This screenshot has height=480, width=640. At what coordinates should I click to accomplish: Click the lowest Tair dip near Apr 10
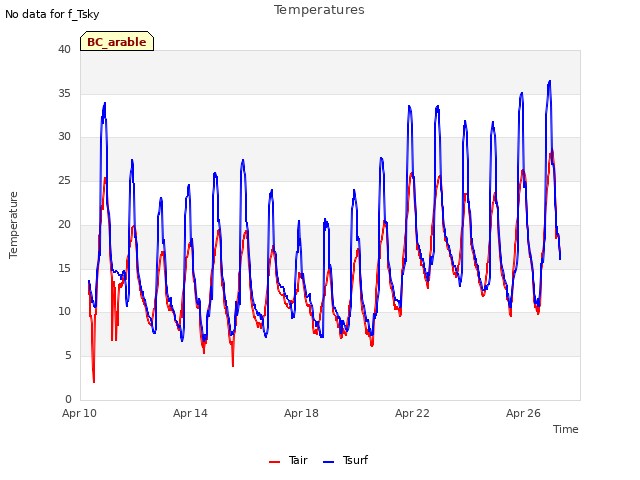[x=94, y=382]
